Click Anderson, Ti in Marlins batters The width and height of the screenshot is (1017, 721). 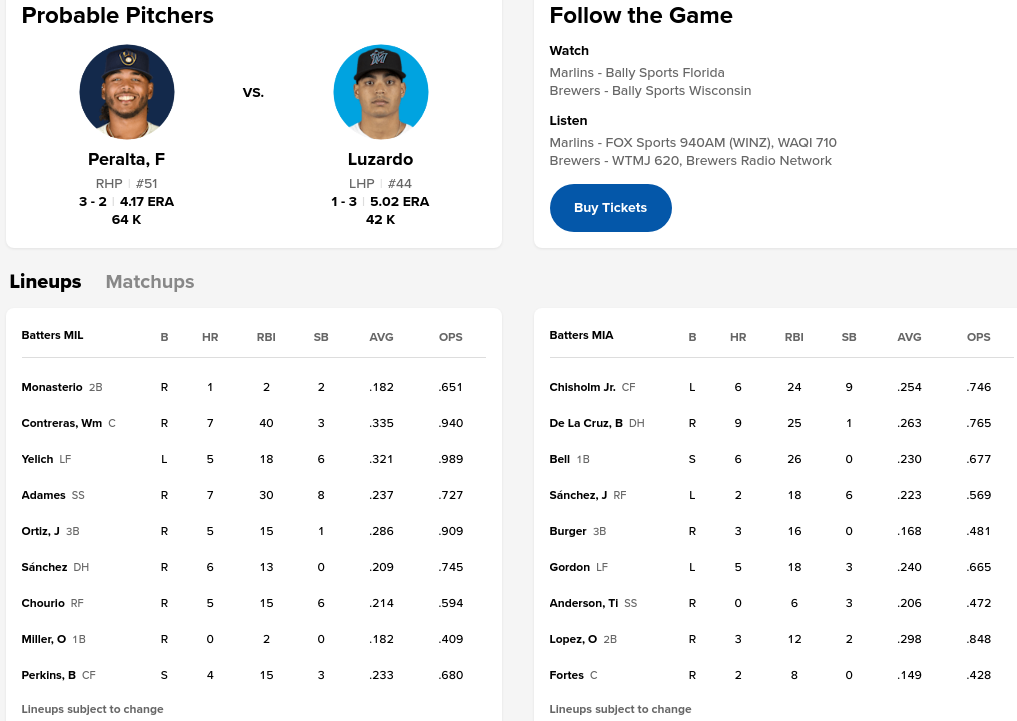[x=584, y=603]
